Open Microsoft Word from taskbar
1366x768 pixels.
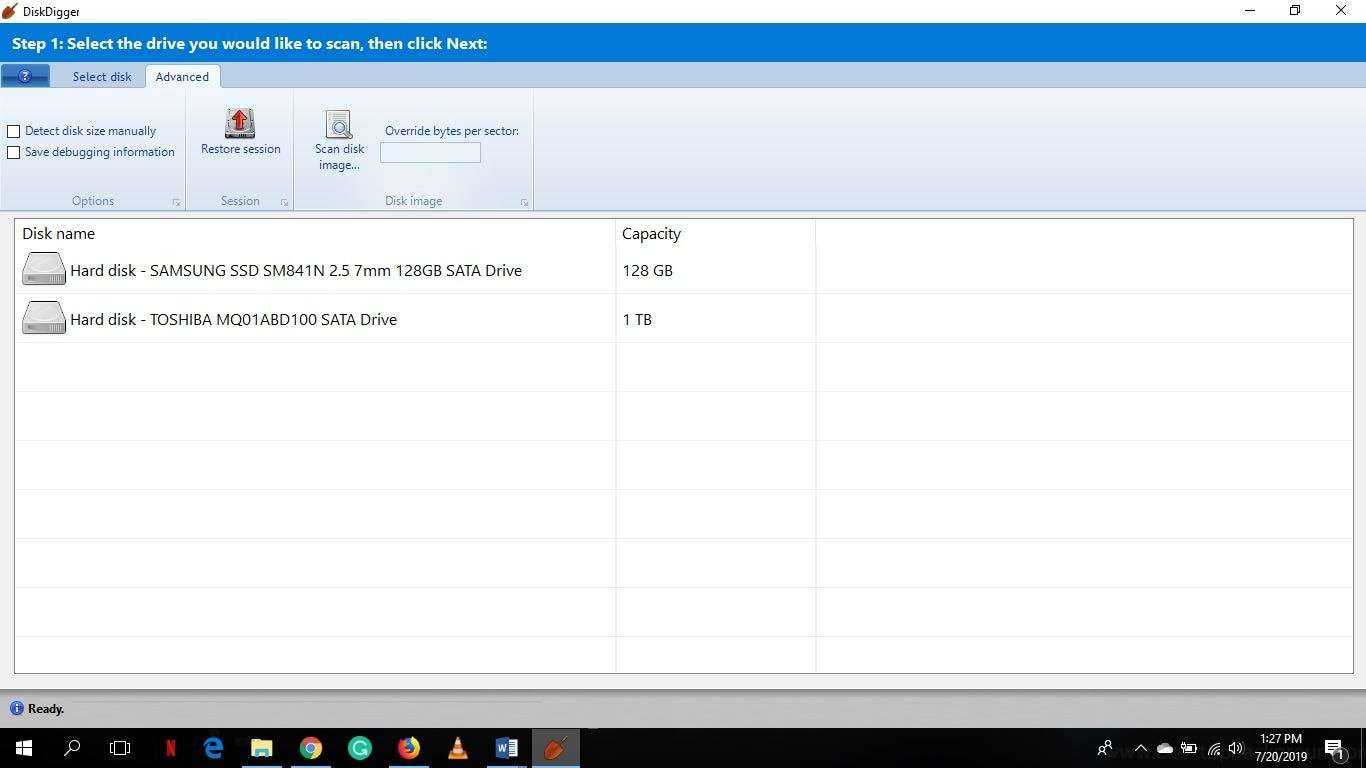506,748
